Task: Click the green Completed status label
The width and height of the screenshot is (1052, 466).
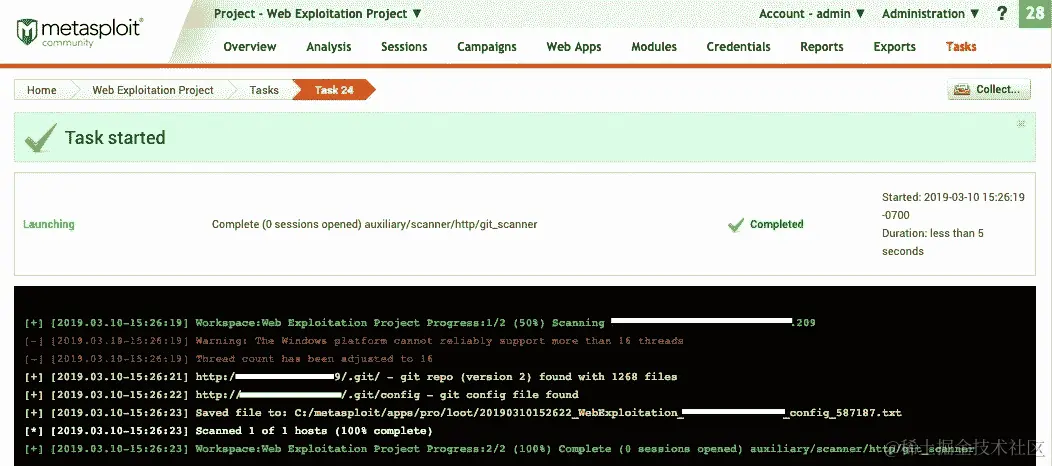Action: click(x=776, y=224)
